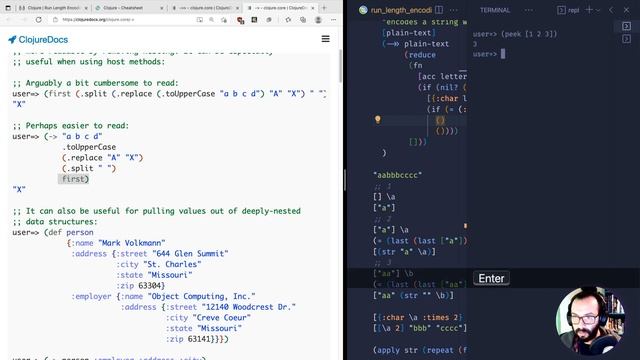
Task: Open the new terminal launch profile dropdown
Action: [x=598, y=10]
